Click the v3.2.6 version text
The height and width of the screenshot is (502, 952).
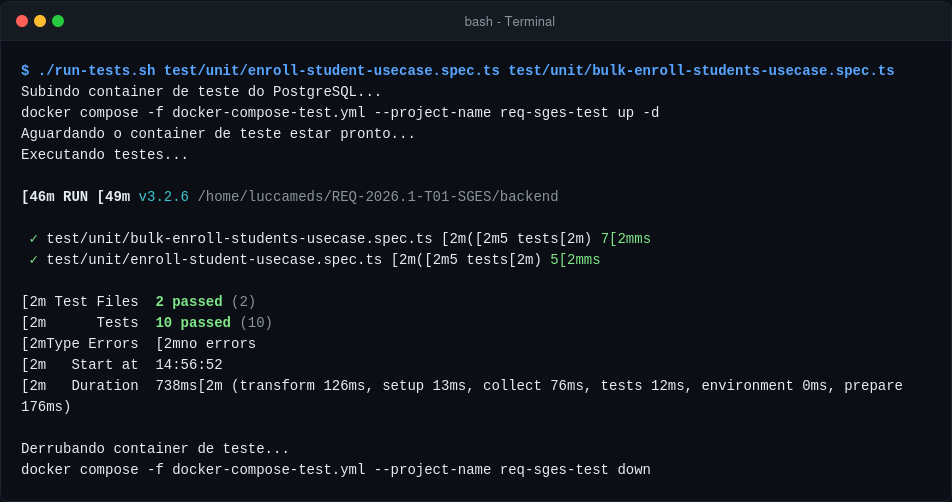click(x=163, y=197)
